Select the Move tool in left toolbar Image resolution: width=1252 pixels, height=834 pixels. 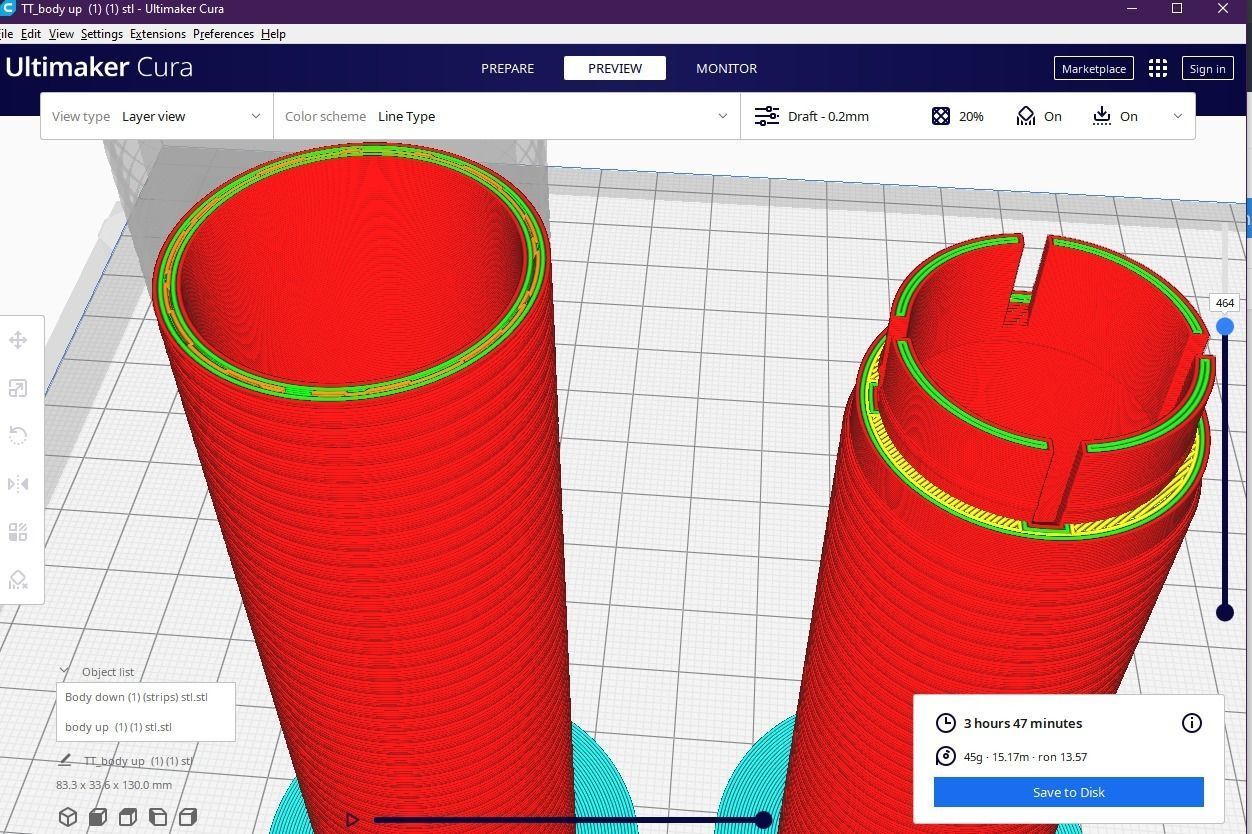tap(18, 340)
